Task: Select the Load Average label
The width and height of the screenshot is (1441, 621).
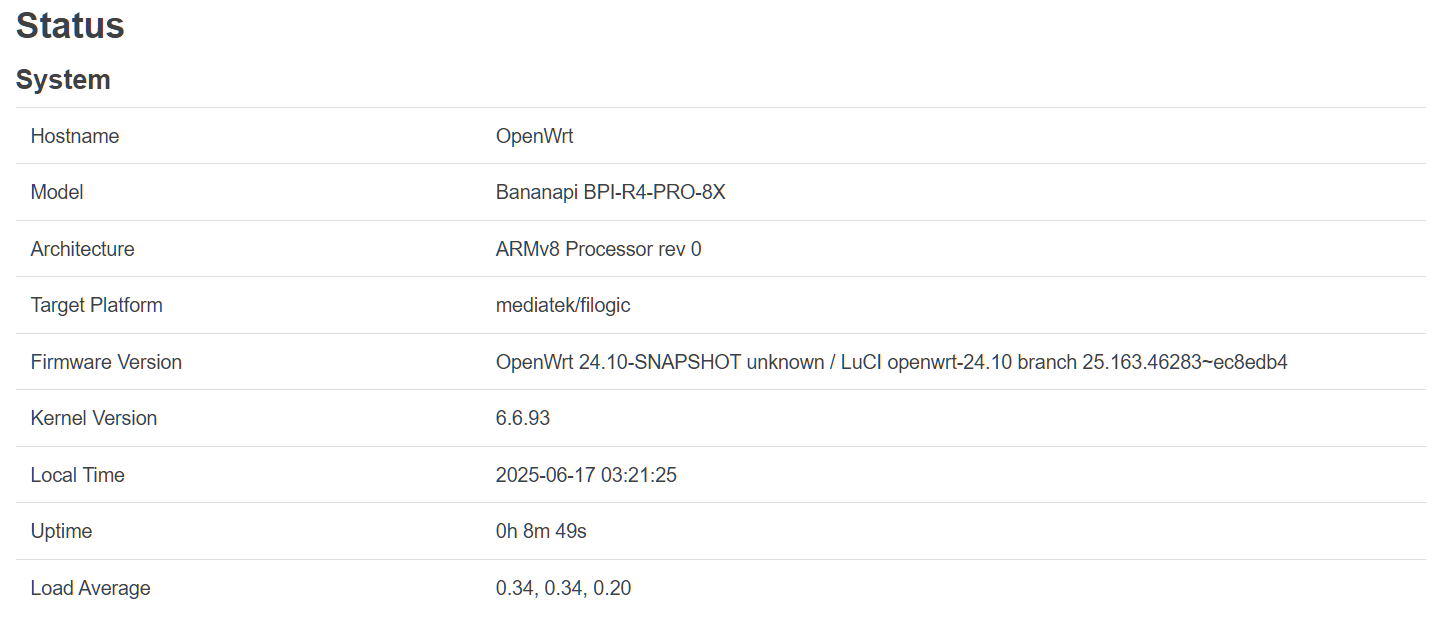Action: click(90, 588)
